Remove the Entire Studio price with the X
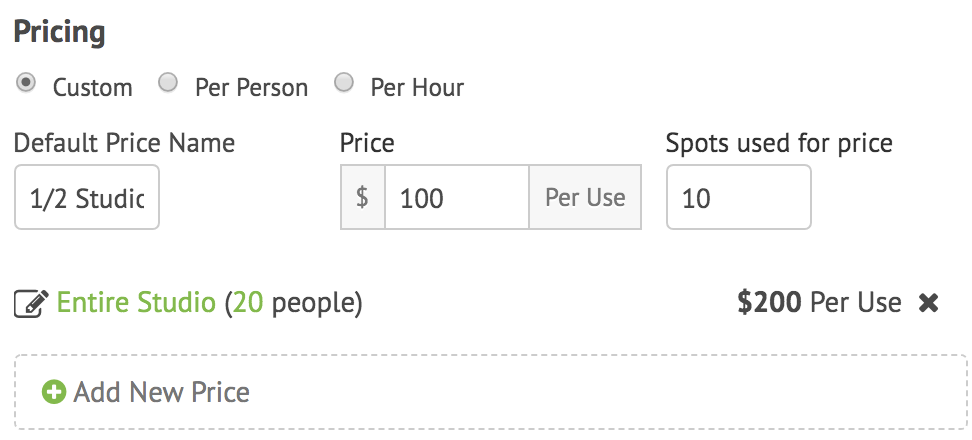 pos(928,303)
